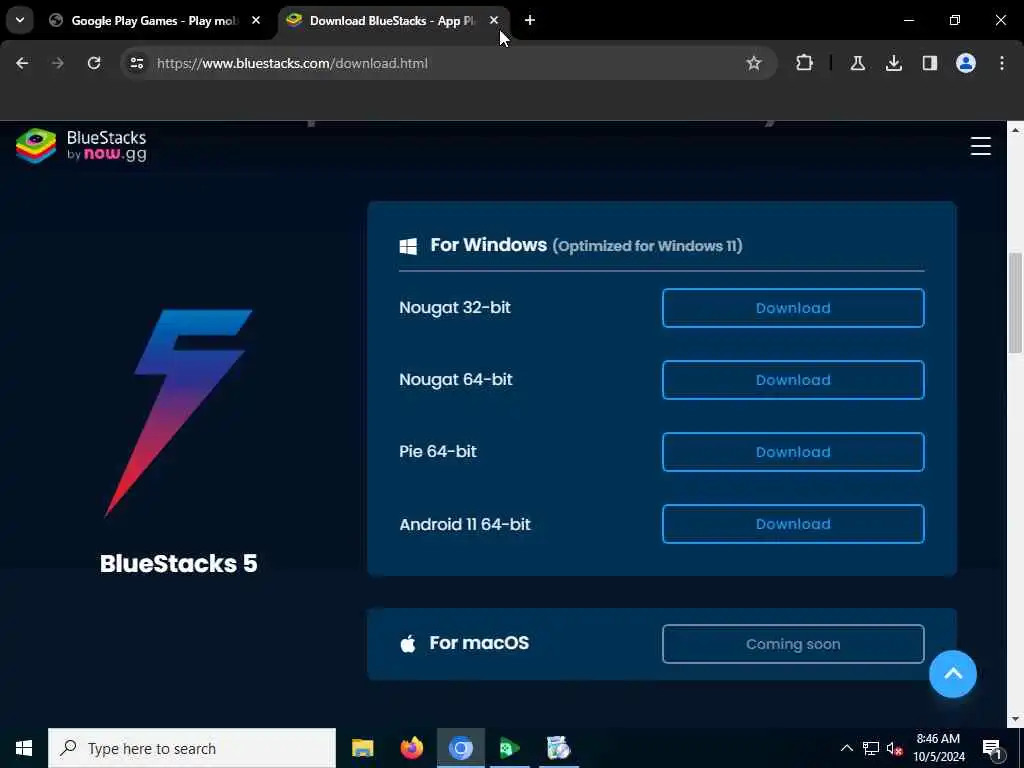Click the BlueStacks 5 title text

tap(178, 564)
